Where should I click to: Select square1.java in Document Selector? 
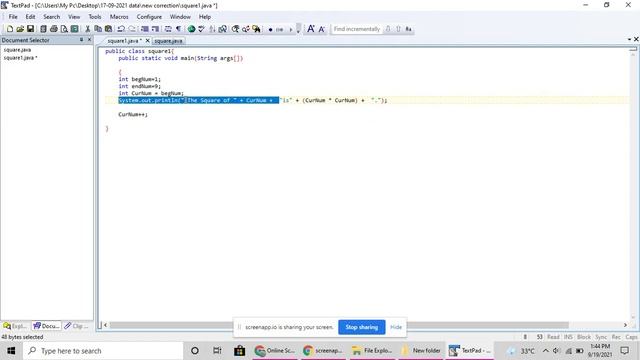[20, 58]
